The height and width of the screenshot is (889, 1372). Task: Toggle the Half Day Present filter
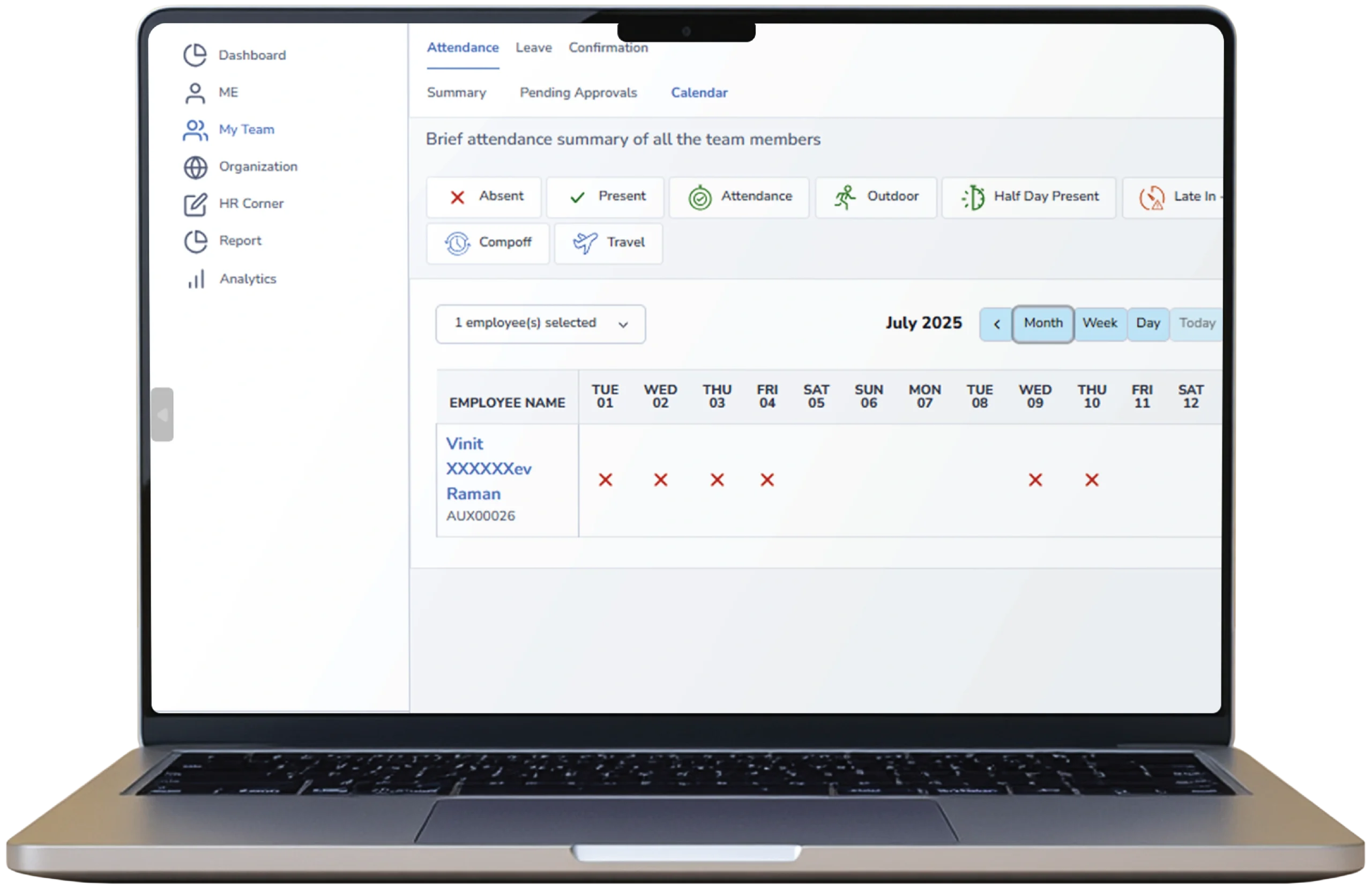(1028, 197)
